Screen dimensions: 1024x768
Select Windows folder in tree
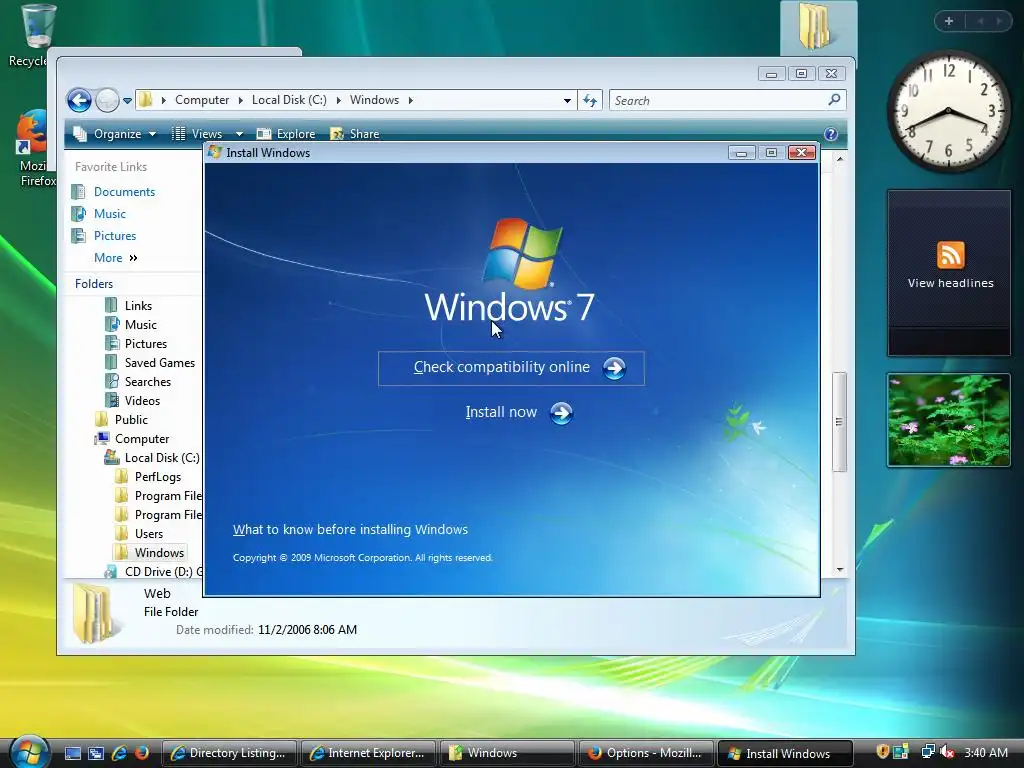click(159, 552)
